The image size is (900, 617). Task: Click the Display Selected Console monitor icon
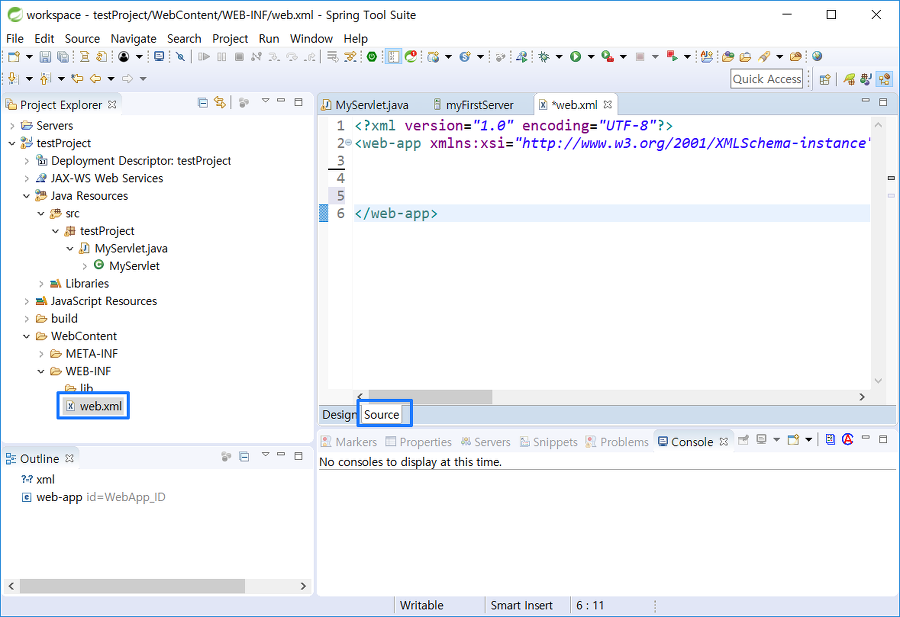point(761,440)
